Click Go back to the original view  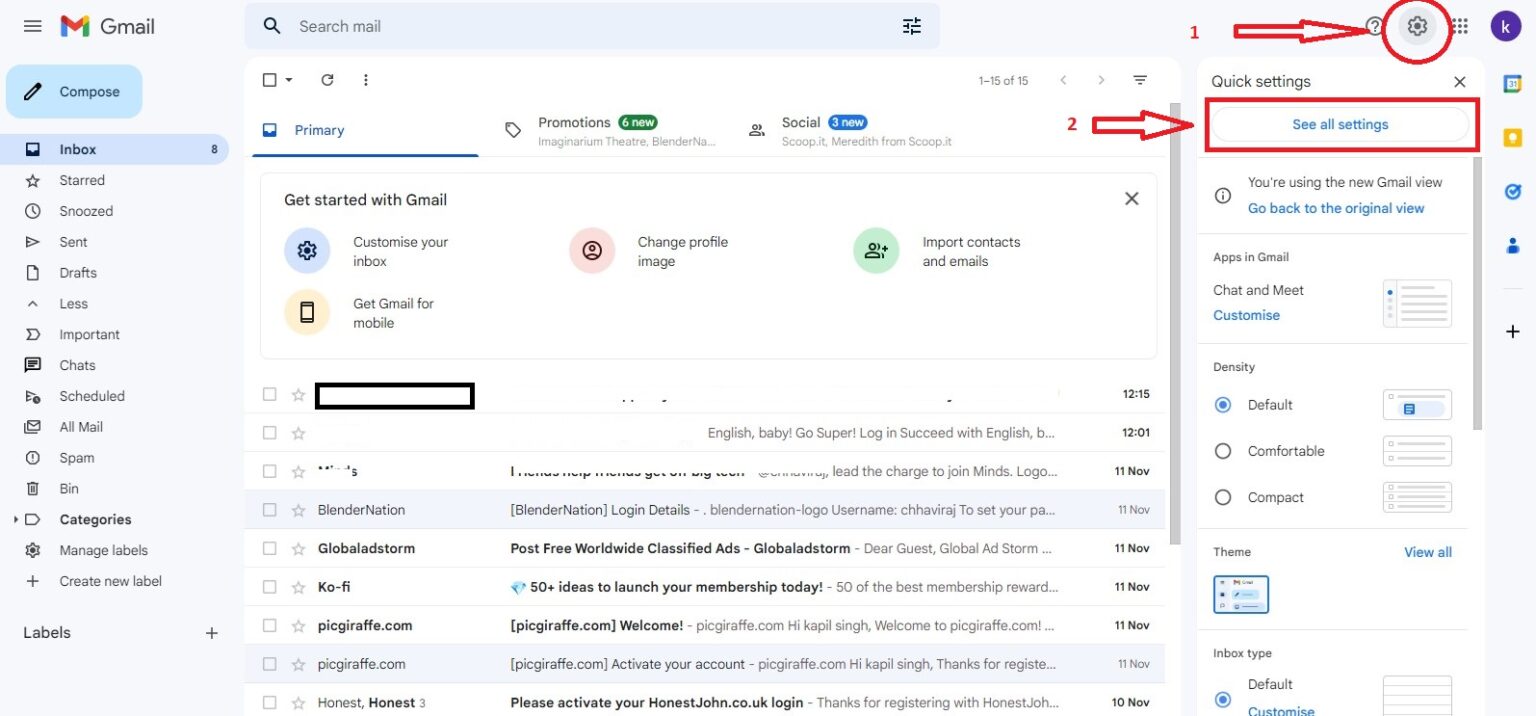coord(1335,207)
